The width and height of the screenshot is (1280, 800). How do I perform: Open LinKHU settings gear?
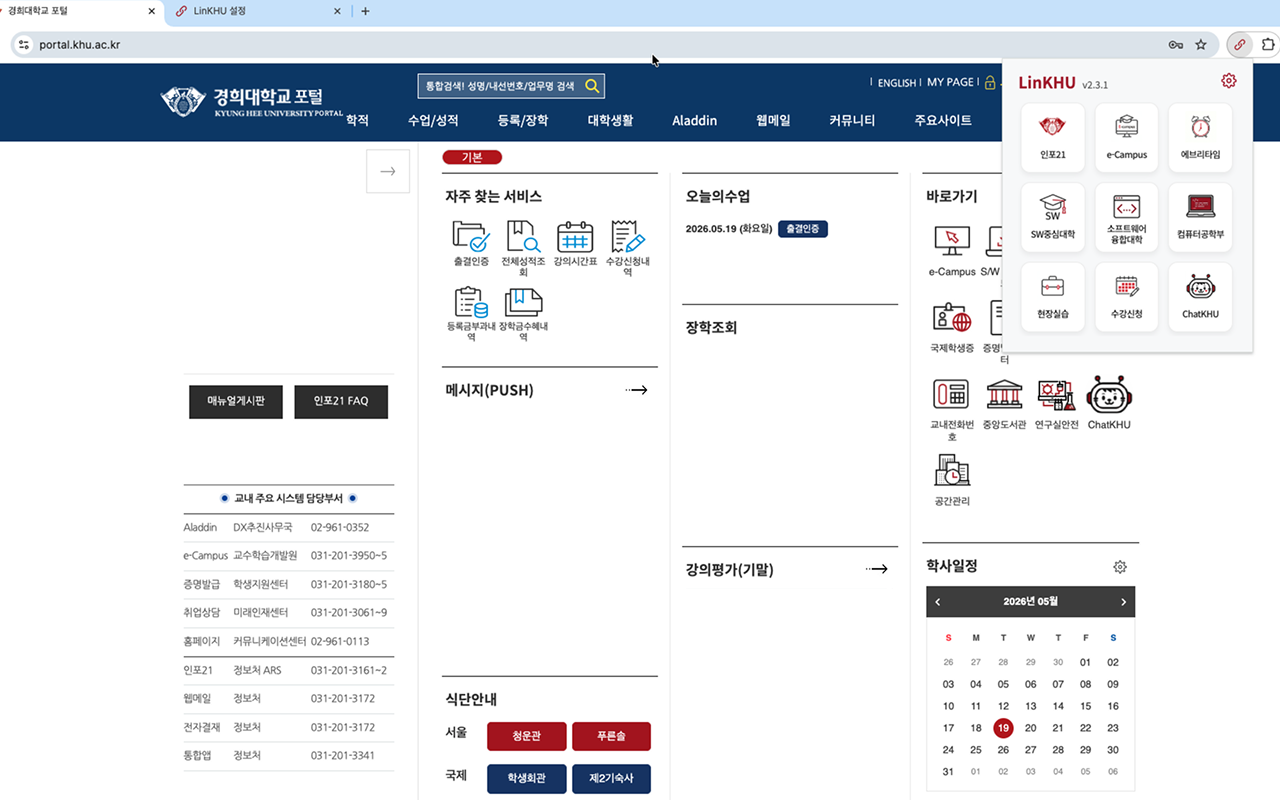point(1229,81)
